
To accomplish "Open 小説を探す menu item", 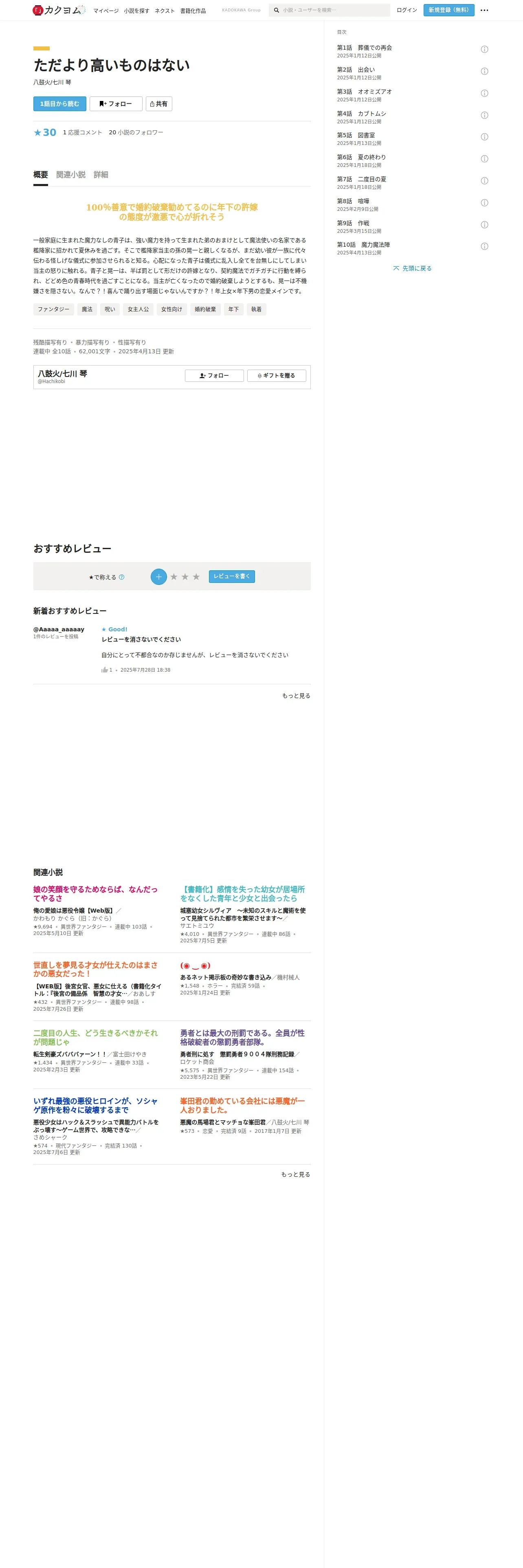I will pyautogui.click(x=136, y=11).
